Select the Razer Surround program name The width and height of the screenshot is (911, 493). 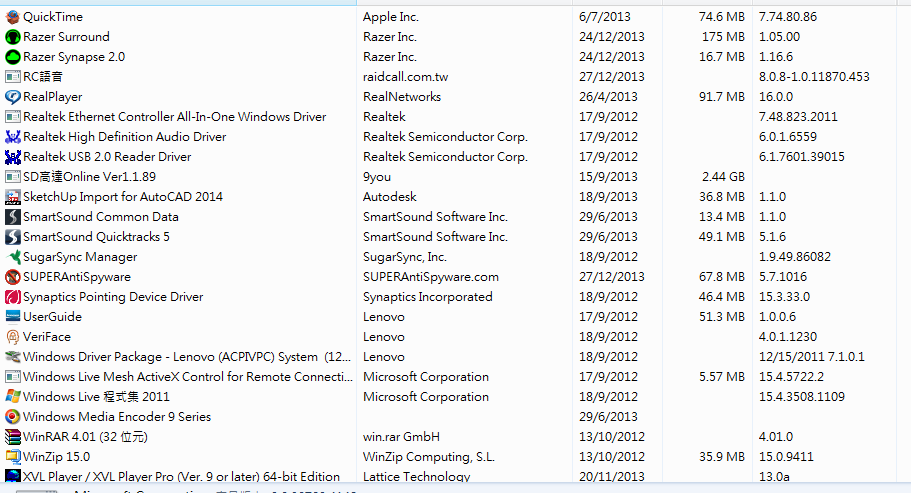[66, 37]
